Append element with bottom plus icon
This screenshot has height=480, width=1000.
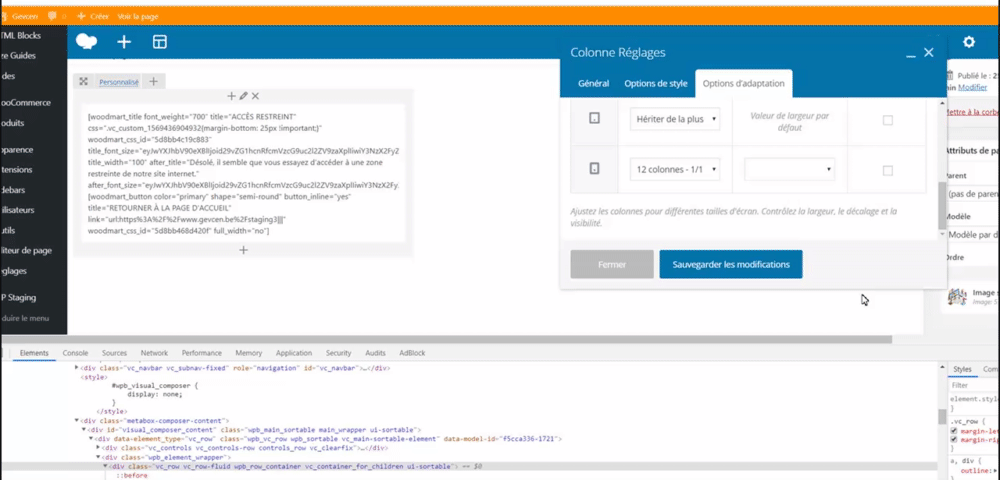coord(243,250)
